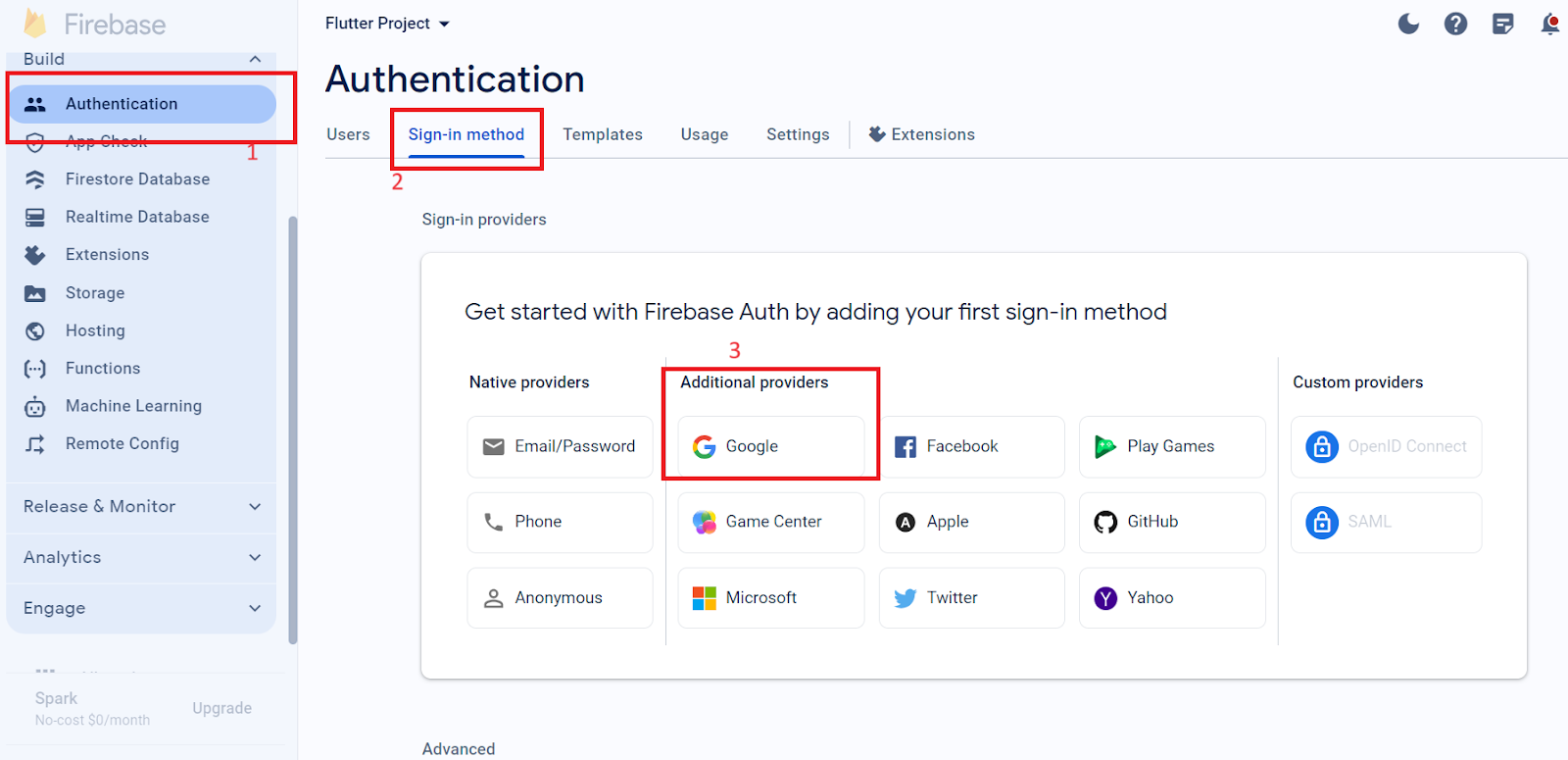Open the Settings tab
This screenshot has height=760, width=1568.
pos(798,135)
